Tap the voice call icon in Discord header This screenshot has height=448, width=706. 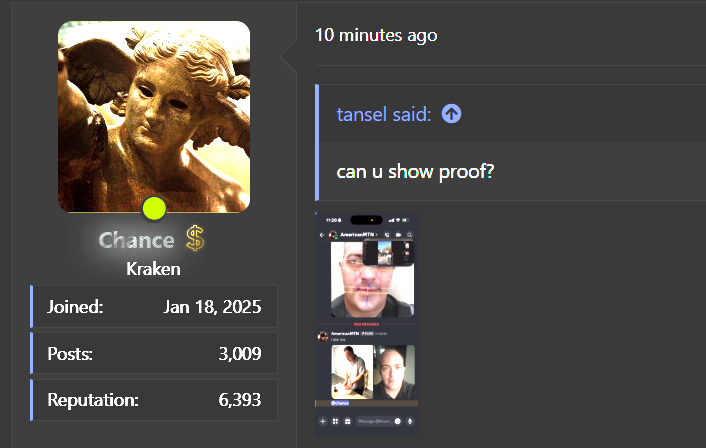coord(387,235)
